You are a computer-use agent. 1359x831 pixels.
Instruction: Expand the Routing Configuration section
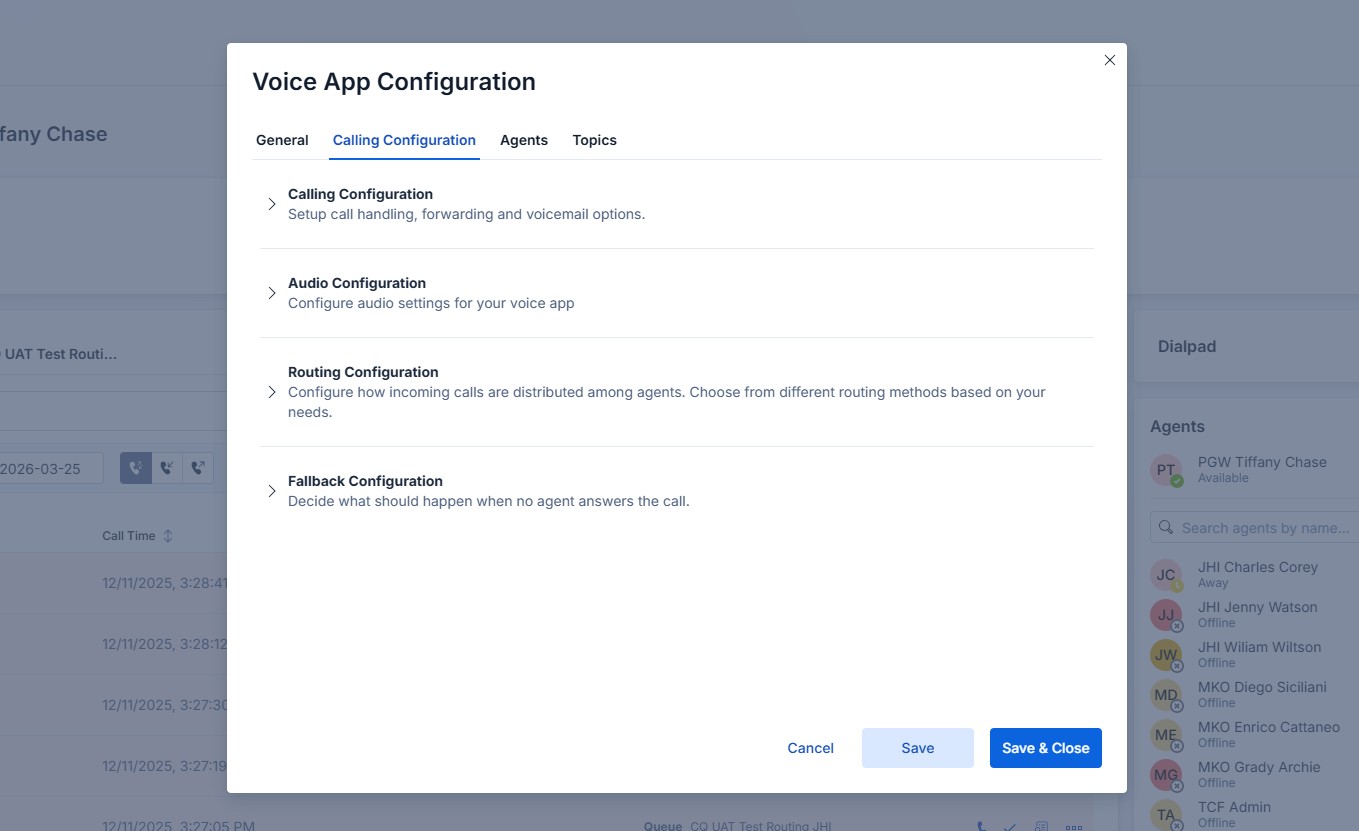click(271, 392)
